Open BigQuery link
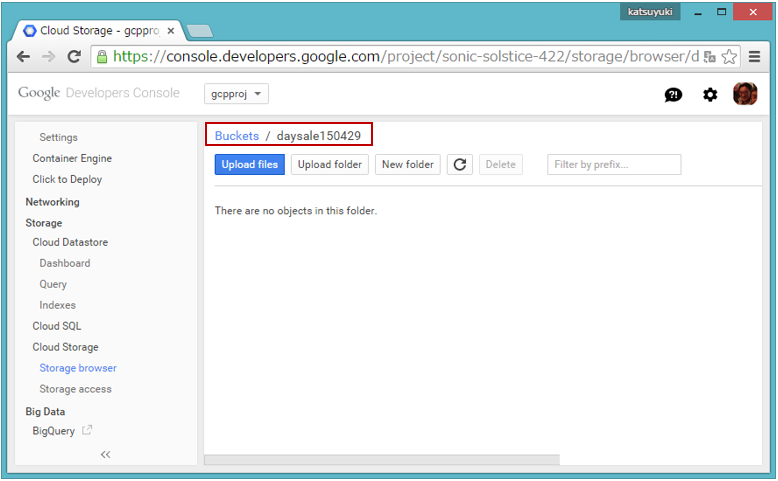Screen dimensions: 778x481 (53, 431)
